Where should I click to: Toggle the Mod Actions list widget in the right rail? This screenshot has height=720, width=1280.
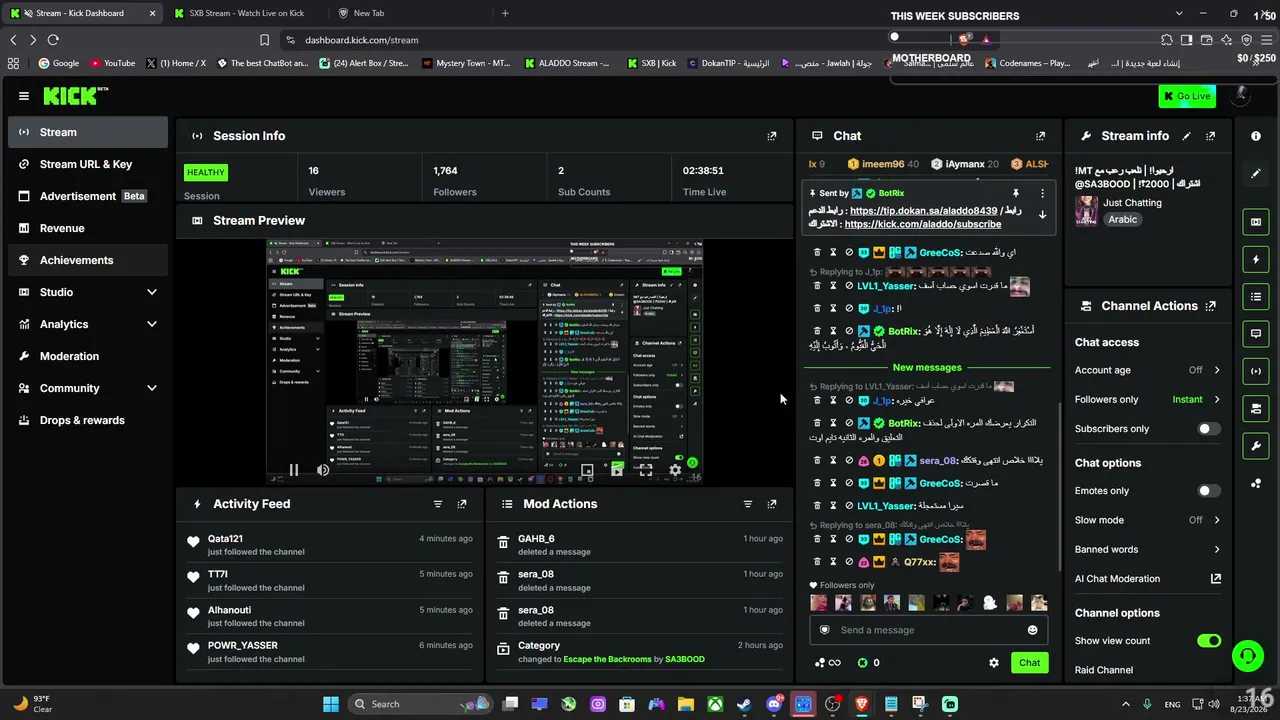coord(1256,297)
